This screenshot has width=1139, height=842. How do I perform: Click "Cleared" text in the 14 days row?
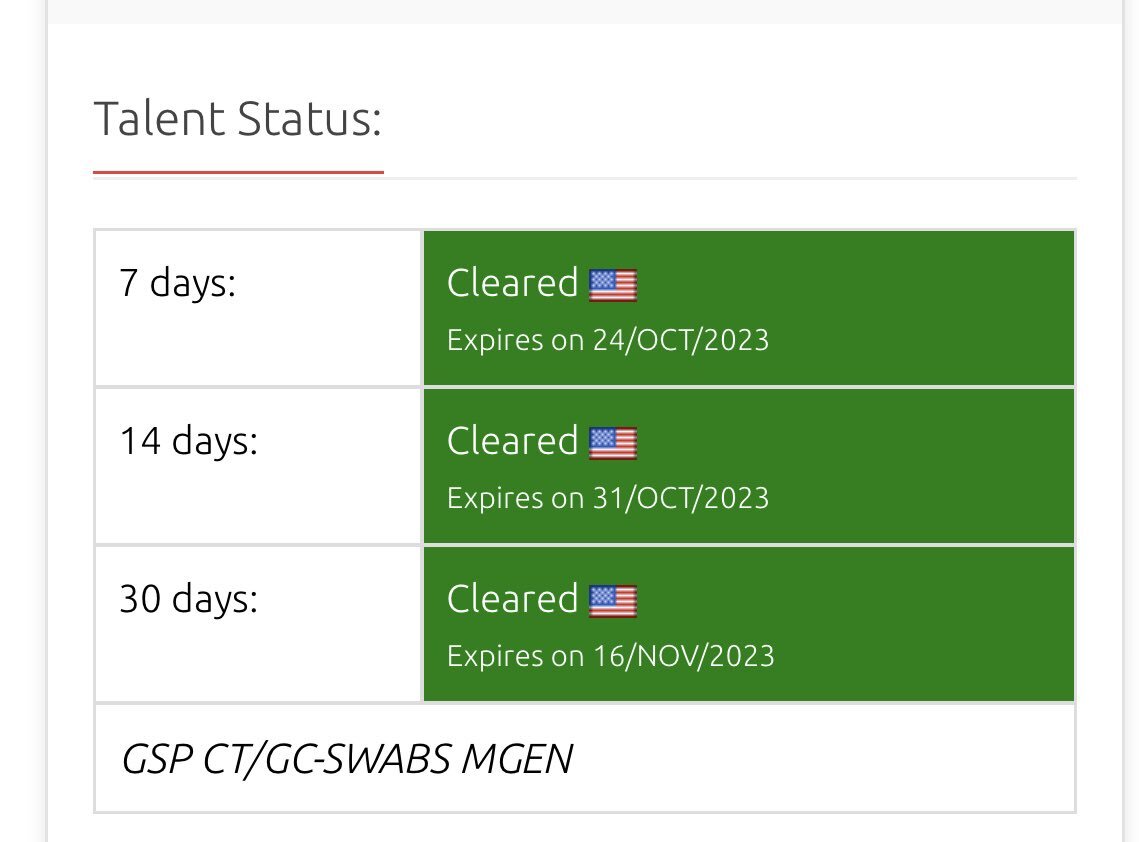tap(512, 442)
